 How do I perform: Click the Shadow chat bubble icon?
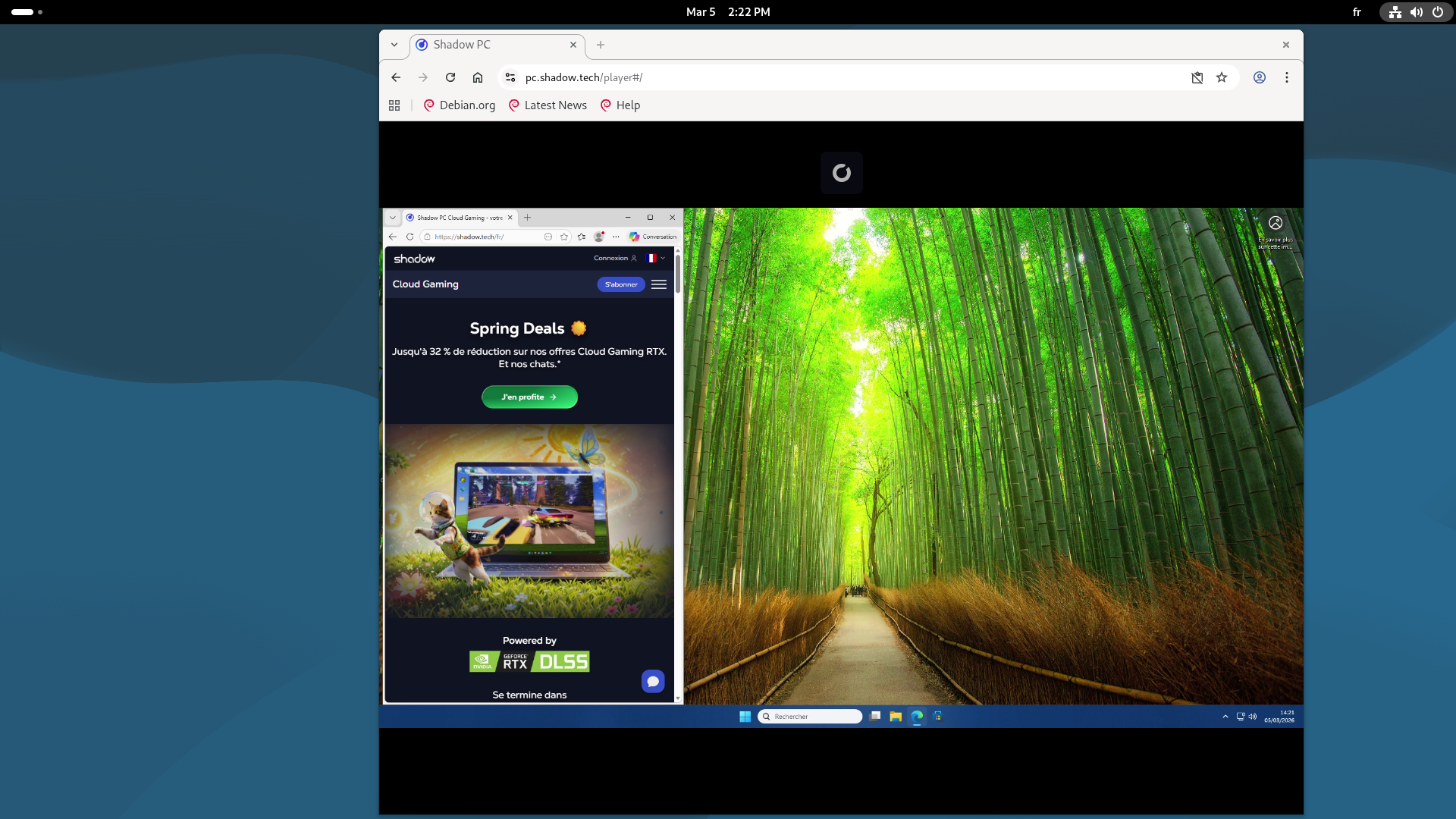coord(653,681)
